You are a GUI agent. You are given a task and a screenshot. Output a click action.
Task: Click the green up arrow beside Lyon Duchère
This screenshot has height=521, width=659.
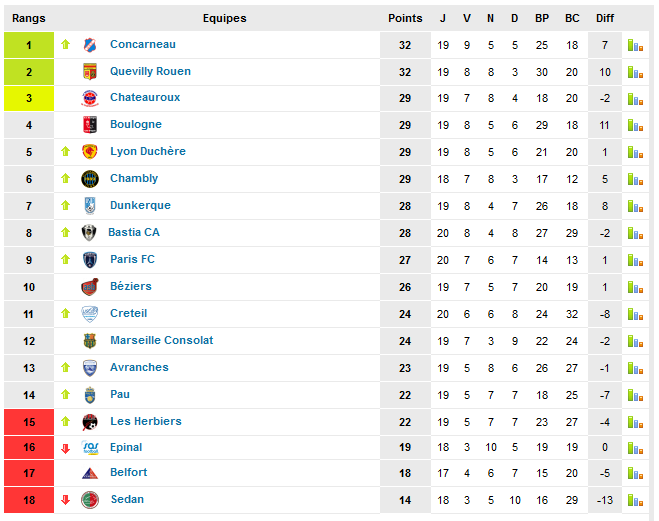(x=65, y=151)
